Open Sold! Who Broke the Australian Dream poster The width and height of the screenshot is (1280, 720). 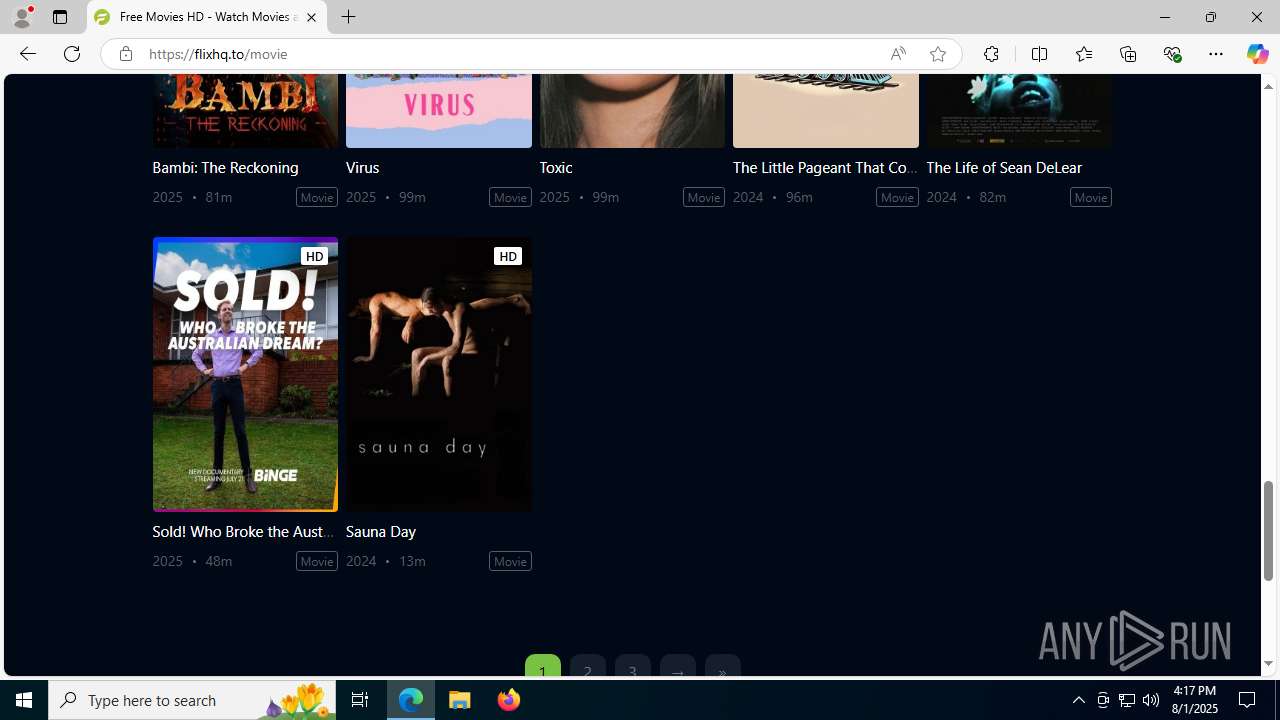click(x=245, y=374)
